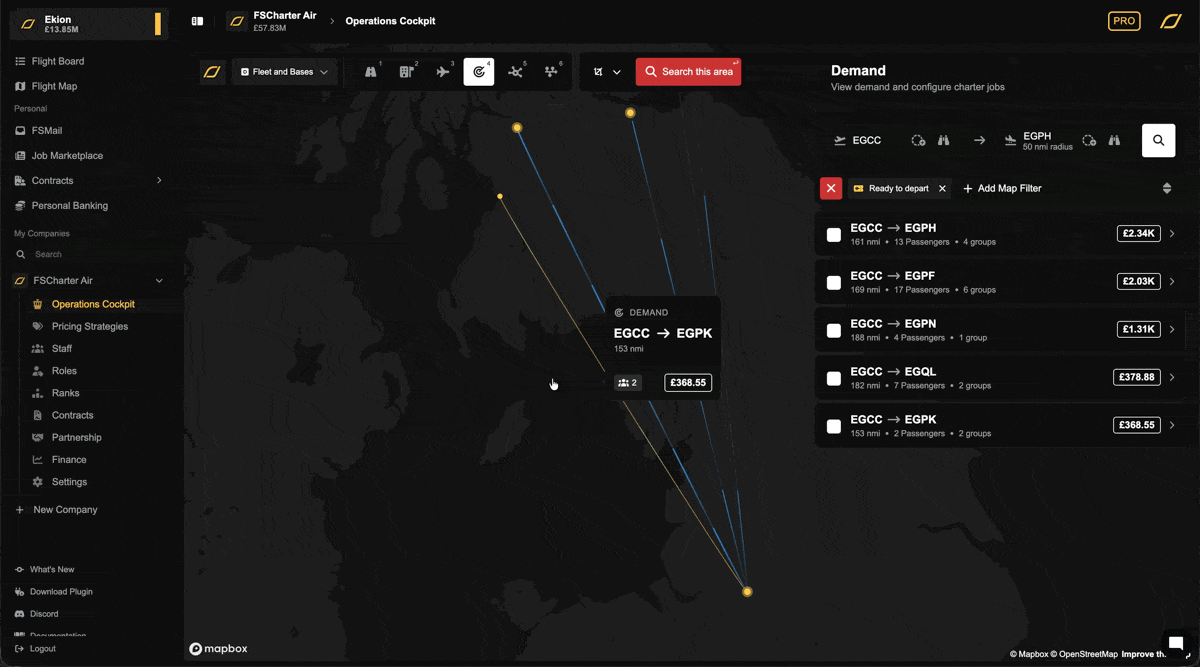This screenshot has width=1200, height=667.
Task: Click the white magnifier search demand button
Action: (1158, 141)
